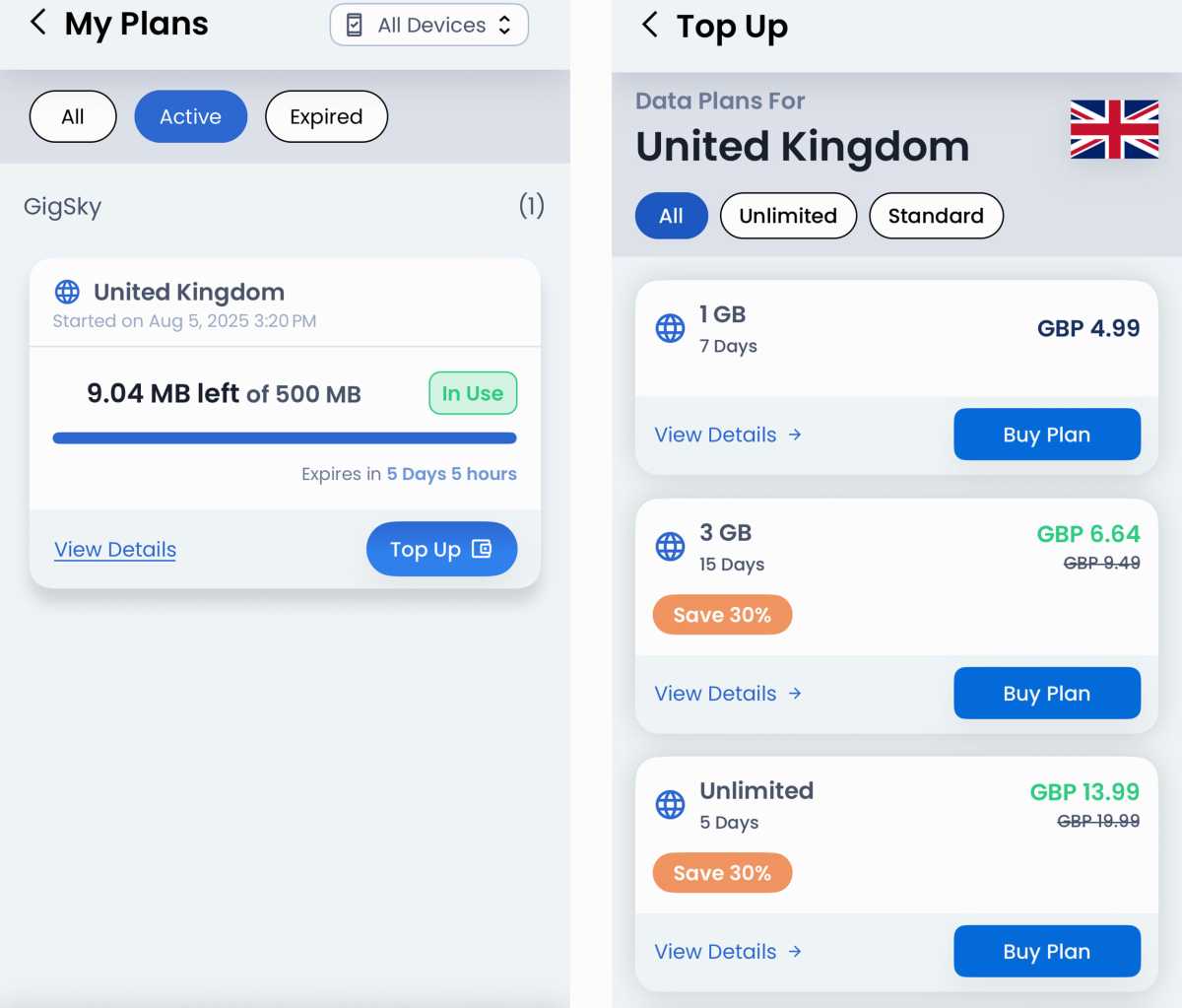This screenshot has height=1008, width=1182.
Task: Show all plans in My Plans filter
Action: [73, 116]
